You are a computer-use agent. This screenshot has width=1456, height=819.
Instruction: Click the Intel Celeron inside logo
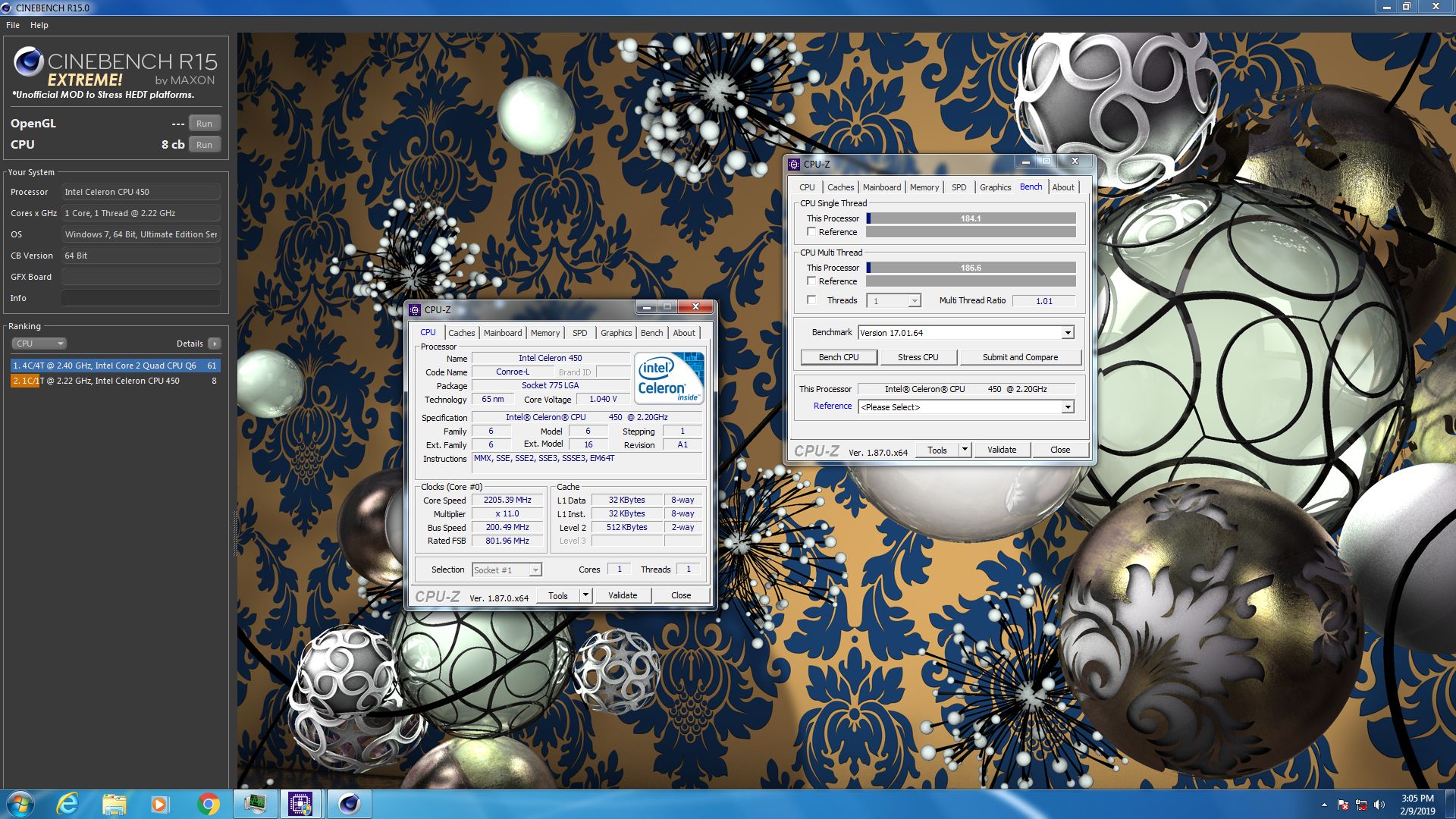[x=668, y=377]
